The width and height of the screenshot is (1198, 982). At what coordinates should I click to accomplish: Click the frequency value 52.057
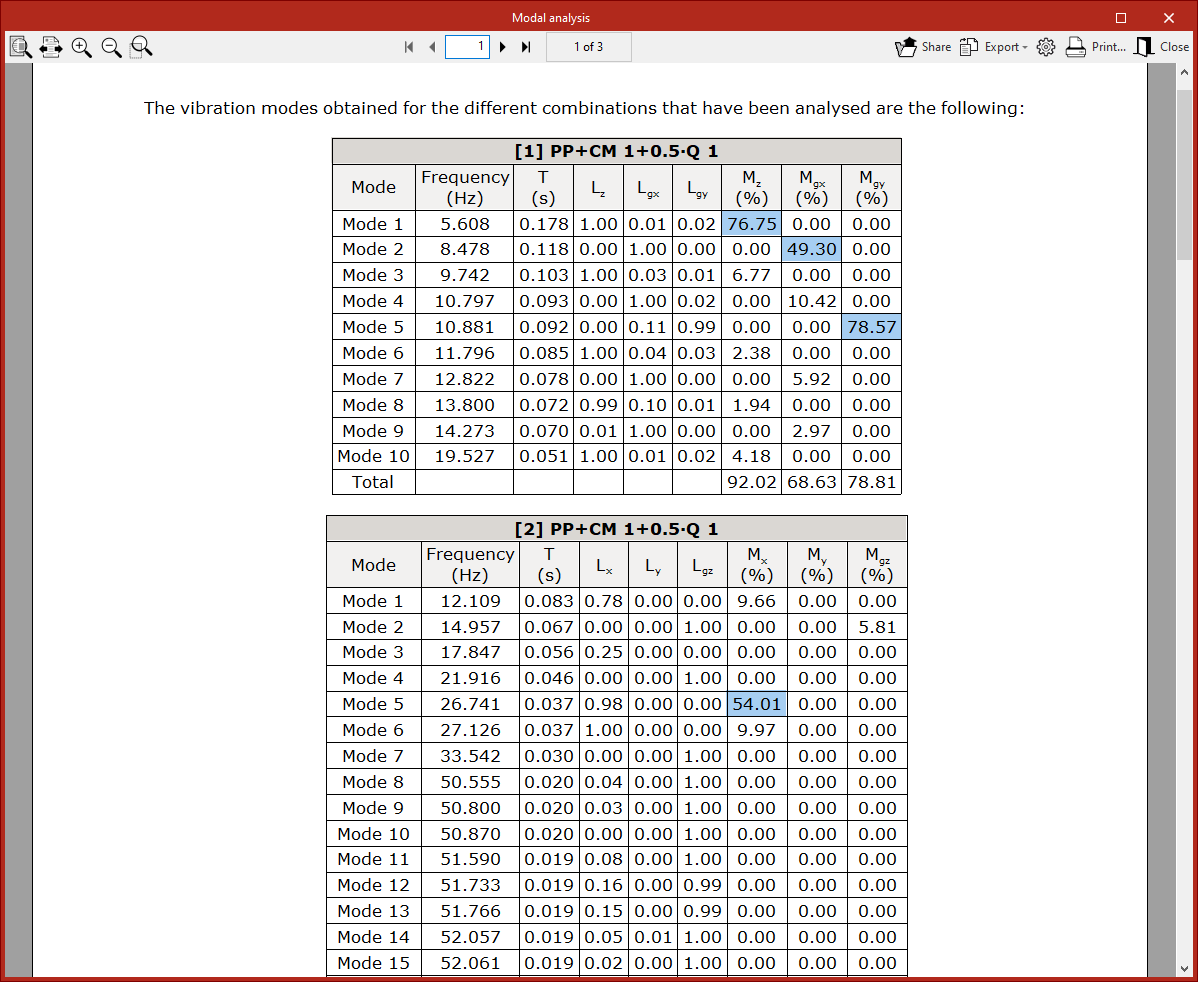click(x=471, y=937)
